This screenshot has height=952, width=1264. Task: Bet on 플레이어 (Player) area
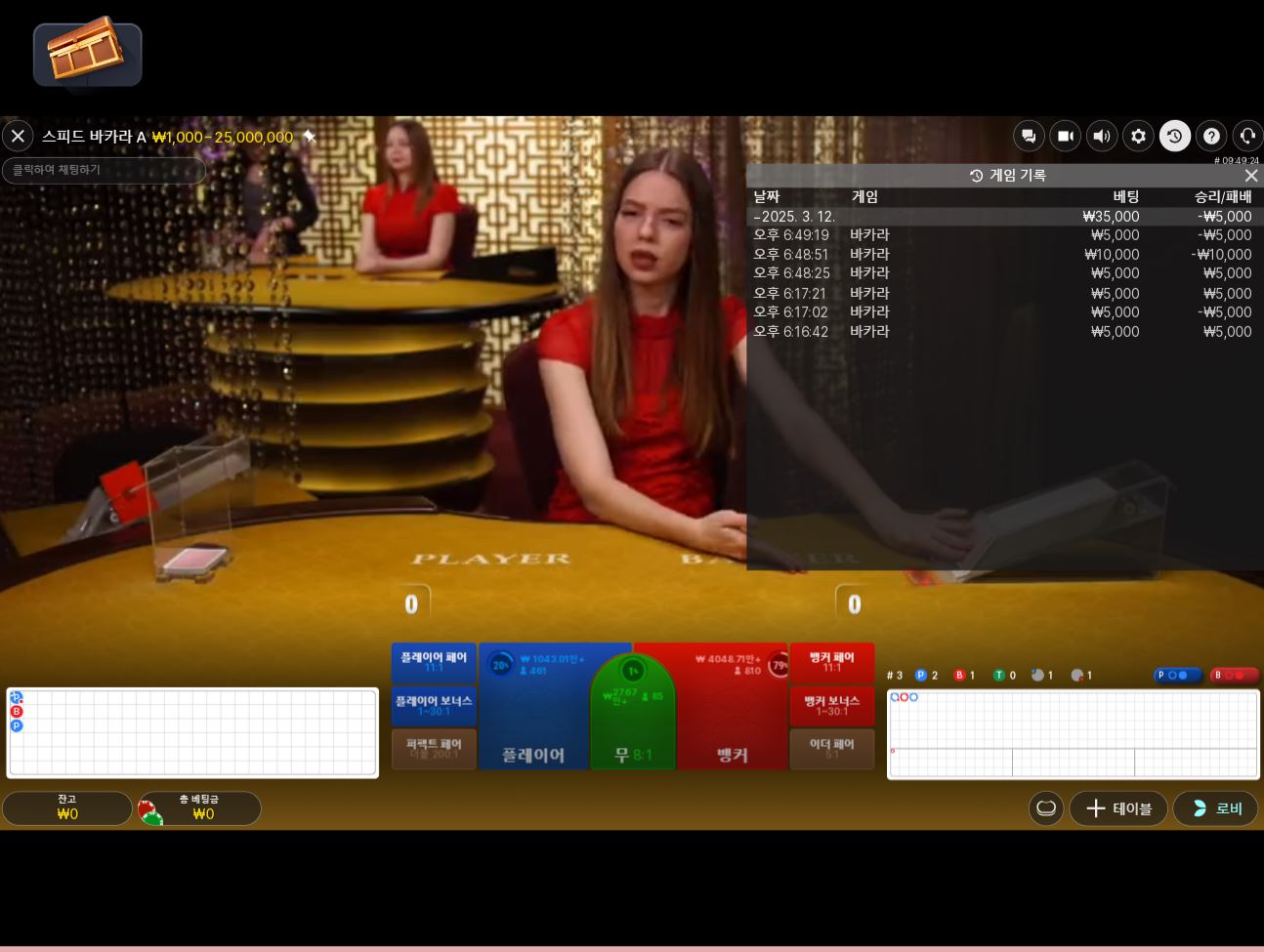pos(533,723)
